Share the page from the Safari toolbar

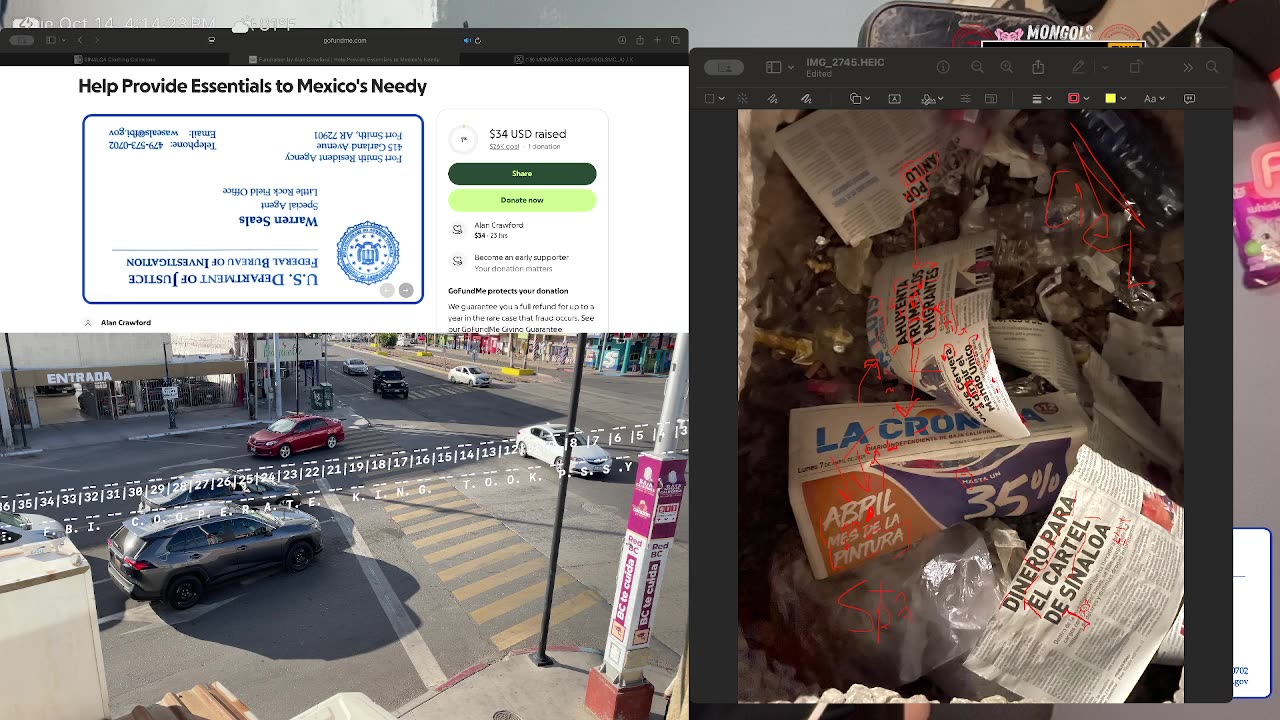pos(640,40)
